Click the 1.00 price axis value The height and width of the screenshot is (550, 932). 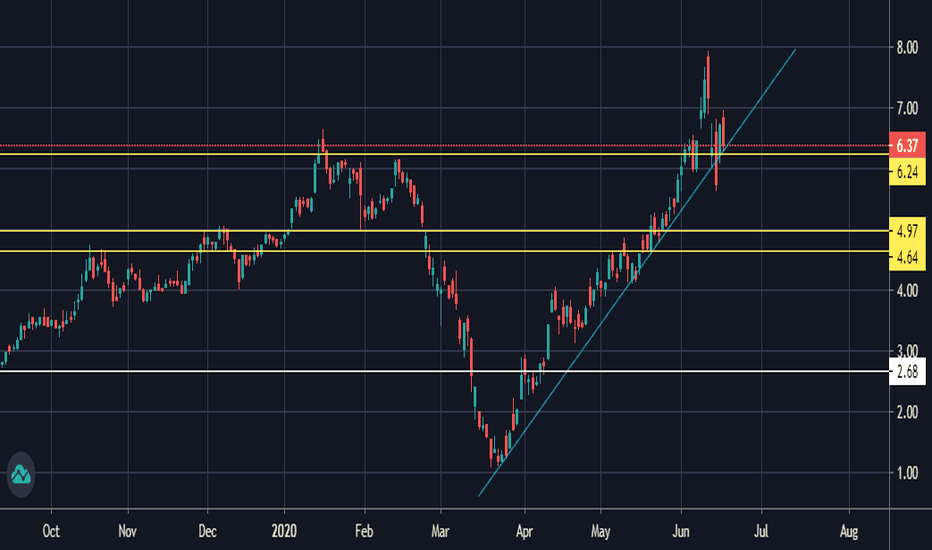[907, 473]
